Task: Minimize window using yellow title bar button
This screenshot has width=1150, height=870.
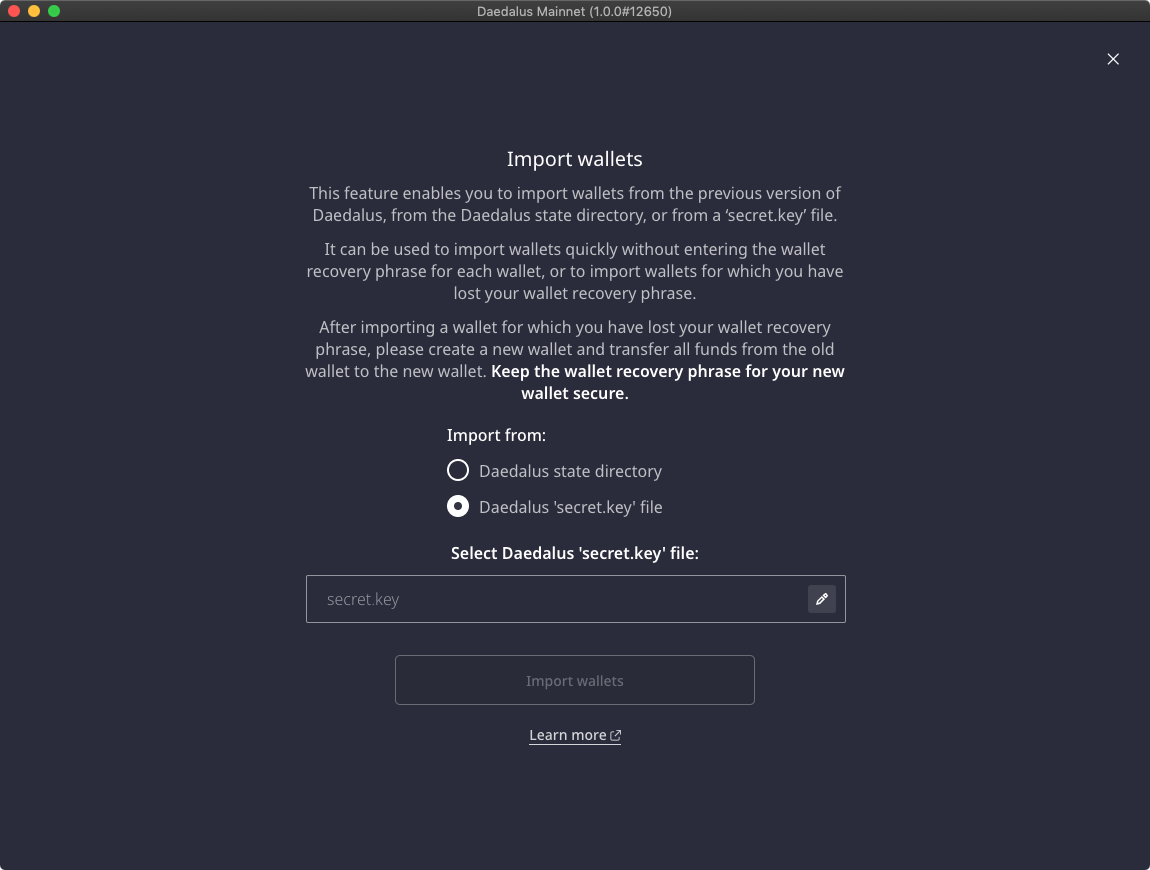Action: click(x=34, y=11)
